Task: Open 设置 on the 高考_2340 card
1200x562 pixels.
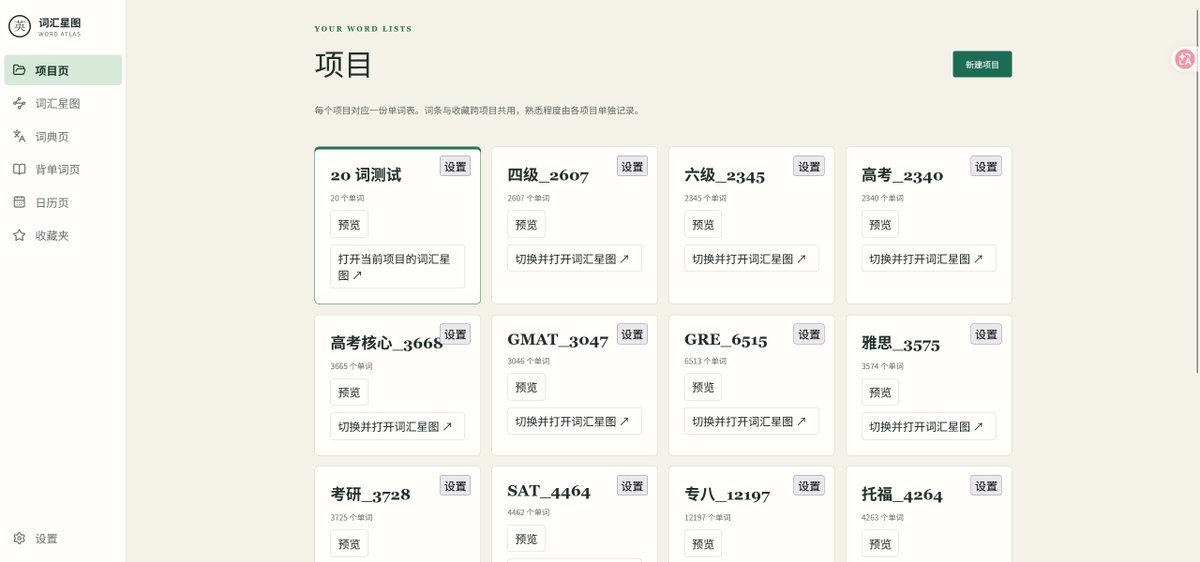Action: [x=986, y=166]
